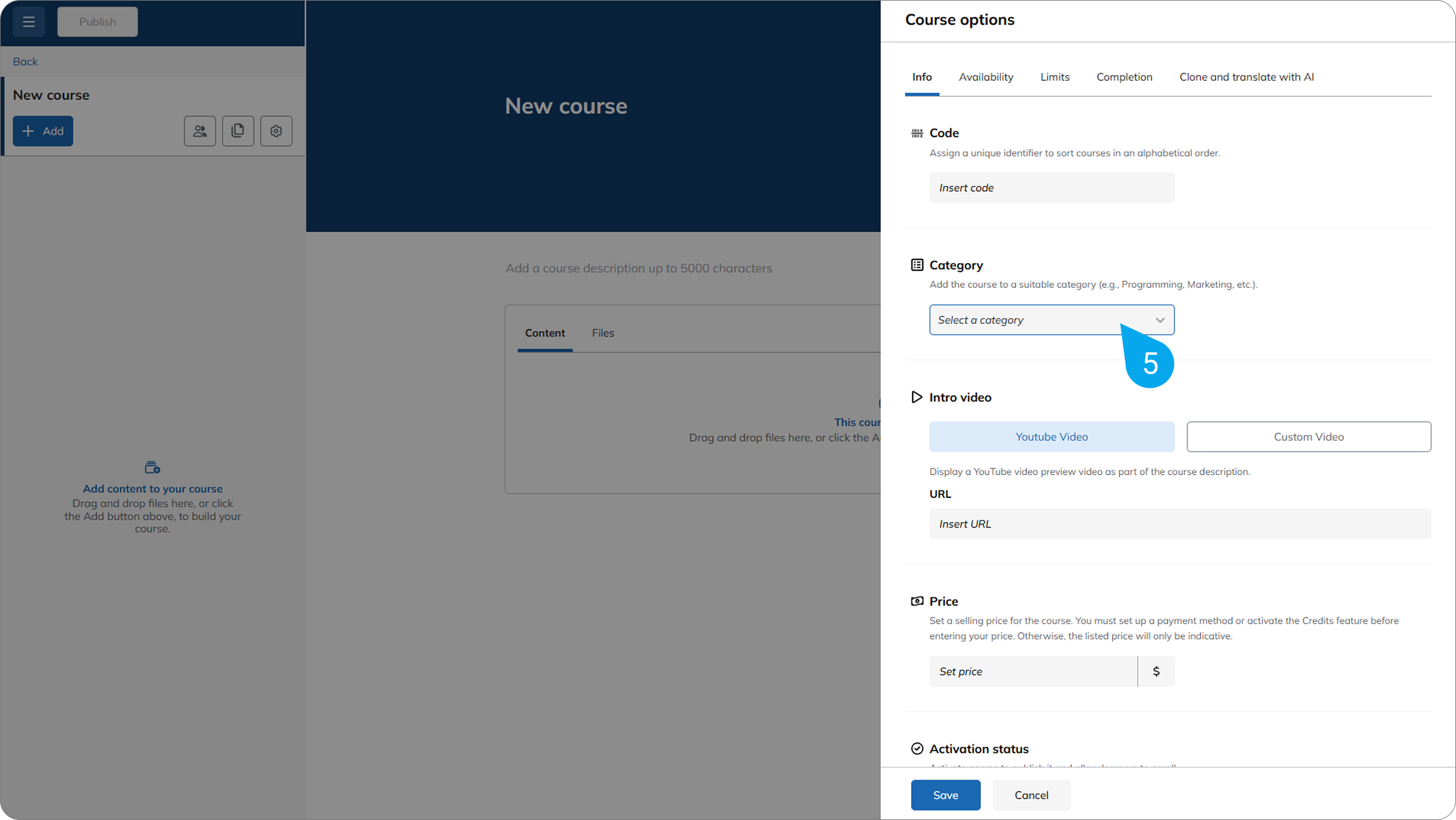The width and height of the screenshot is (1456, 820).
Task: Click the dollar currency selector
Action: click(x=1156, y=671)
